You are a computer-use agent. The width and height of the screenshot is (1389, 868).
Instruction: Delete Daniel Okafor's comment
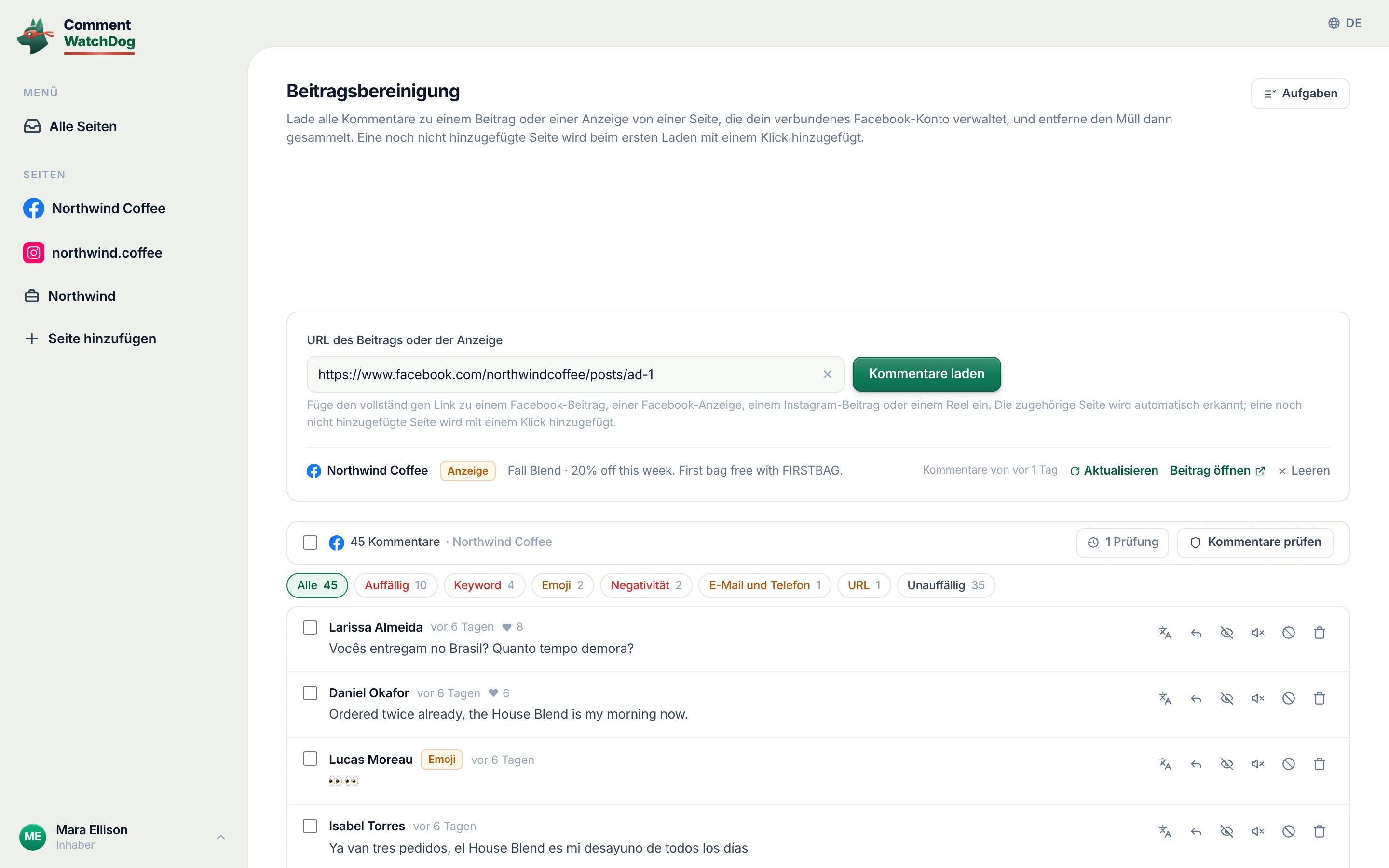1320,698
